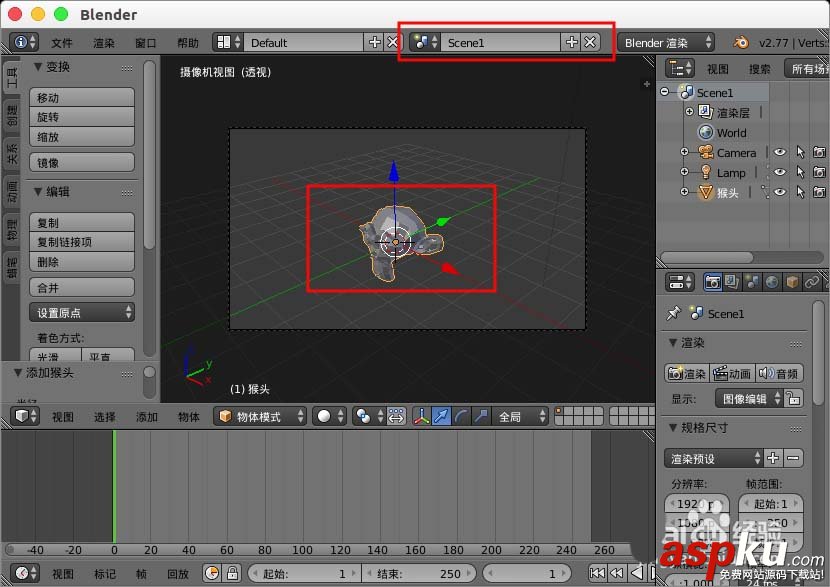The image size is (830, 587).
Task: Click the Move (移动) button
Action: 82,97
